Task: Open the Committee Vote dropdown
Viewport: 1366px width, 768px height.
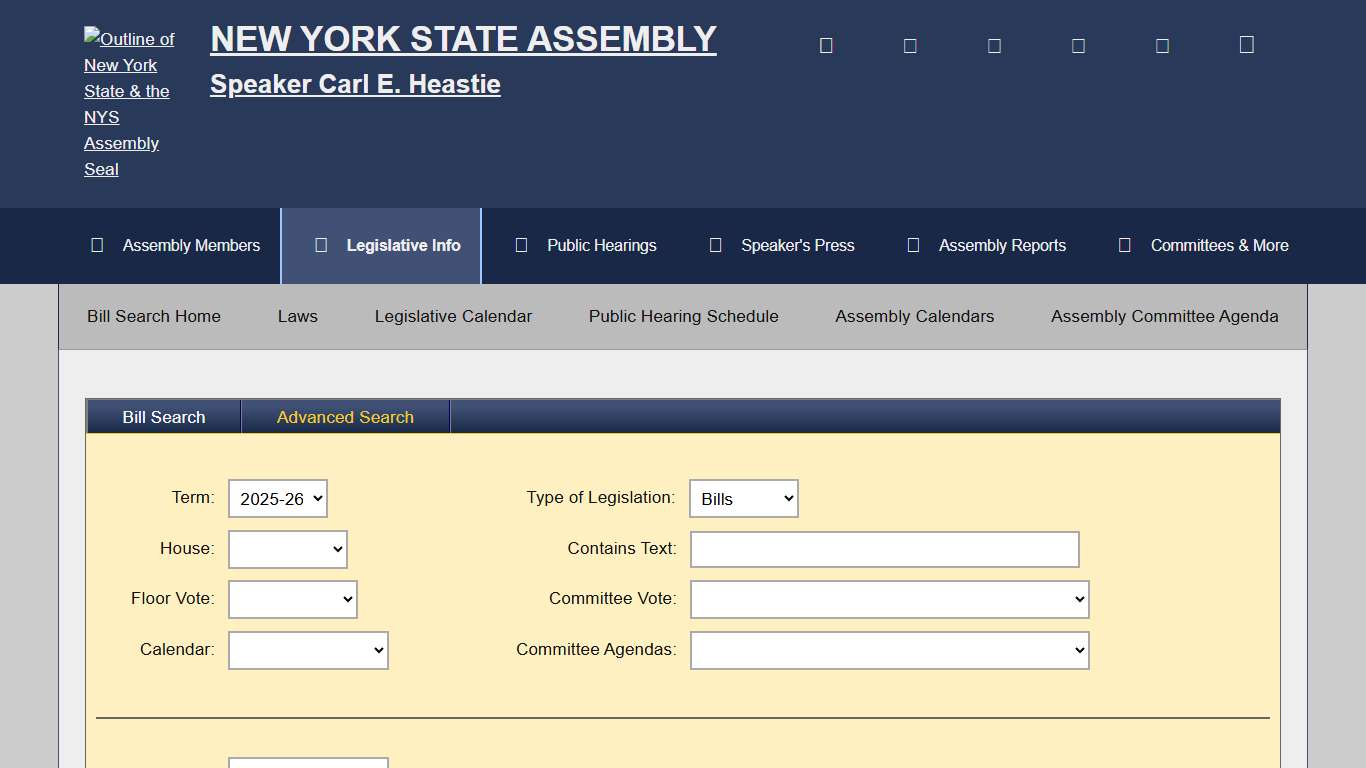Action: 889,599
